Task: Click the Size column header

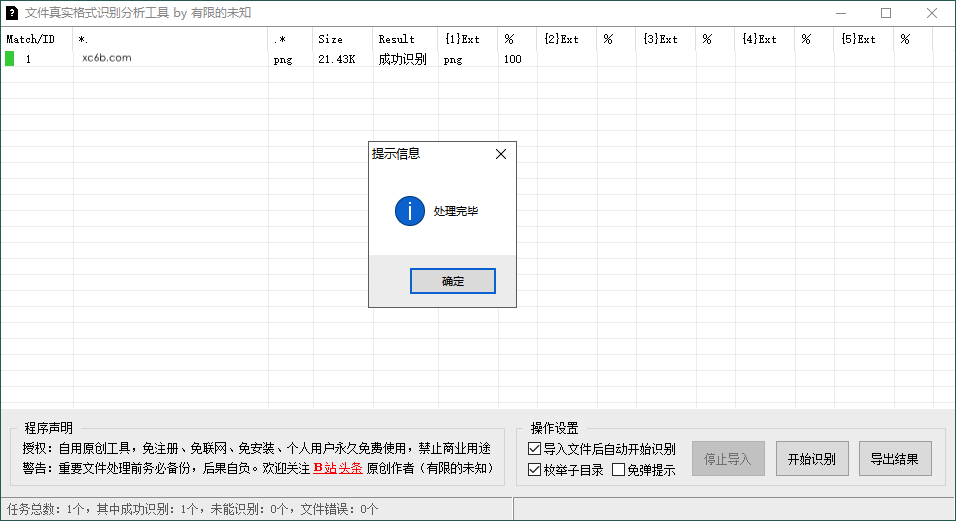Action: point(342,39)
